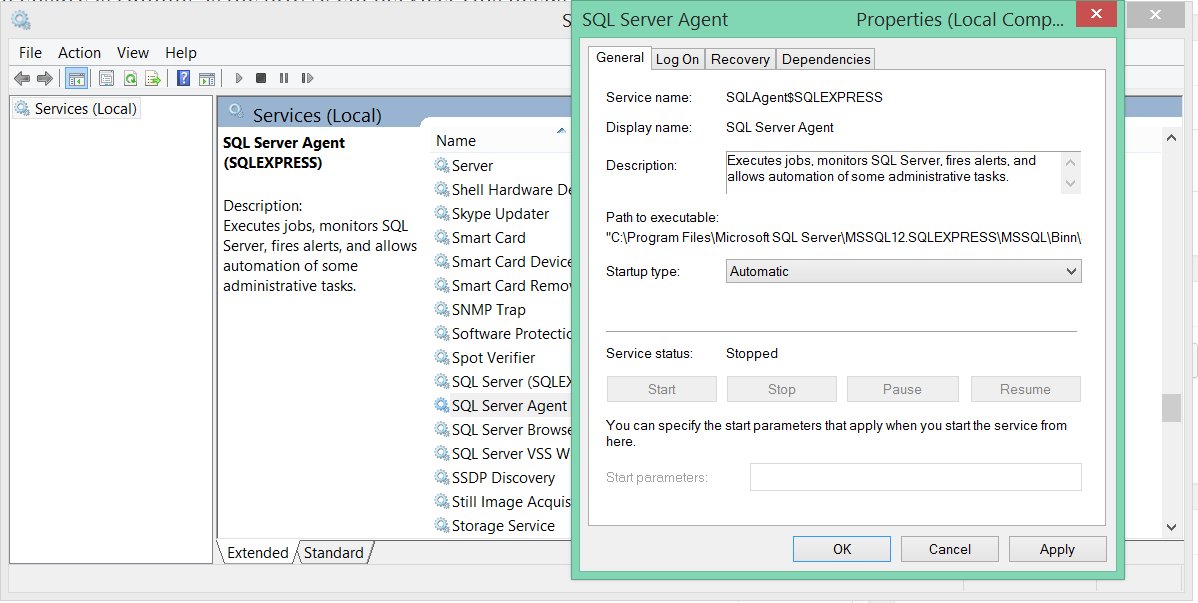Click gear icon beside Smart Card row
This screenshot has height=603, width=1198.
[442, 238]
